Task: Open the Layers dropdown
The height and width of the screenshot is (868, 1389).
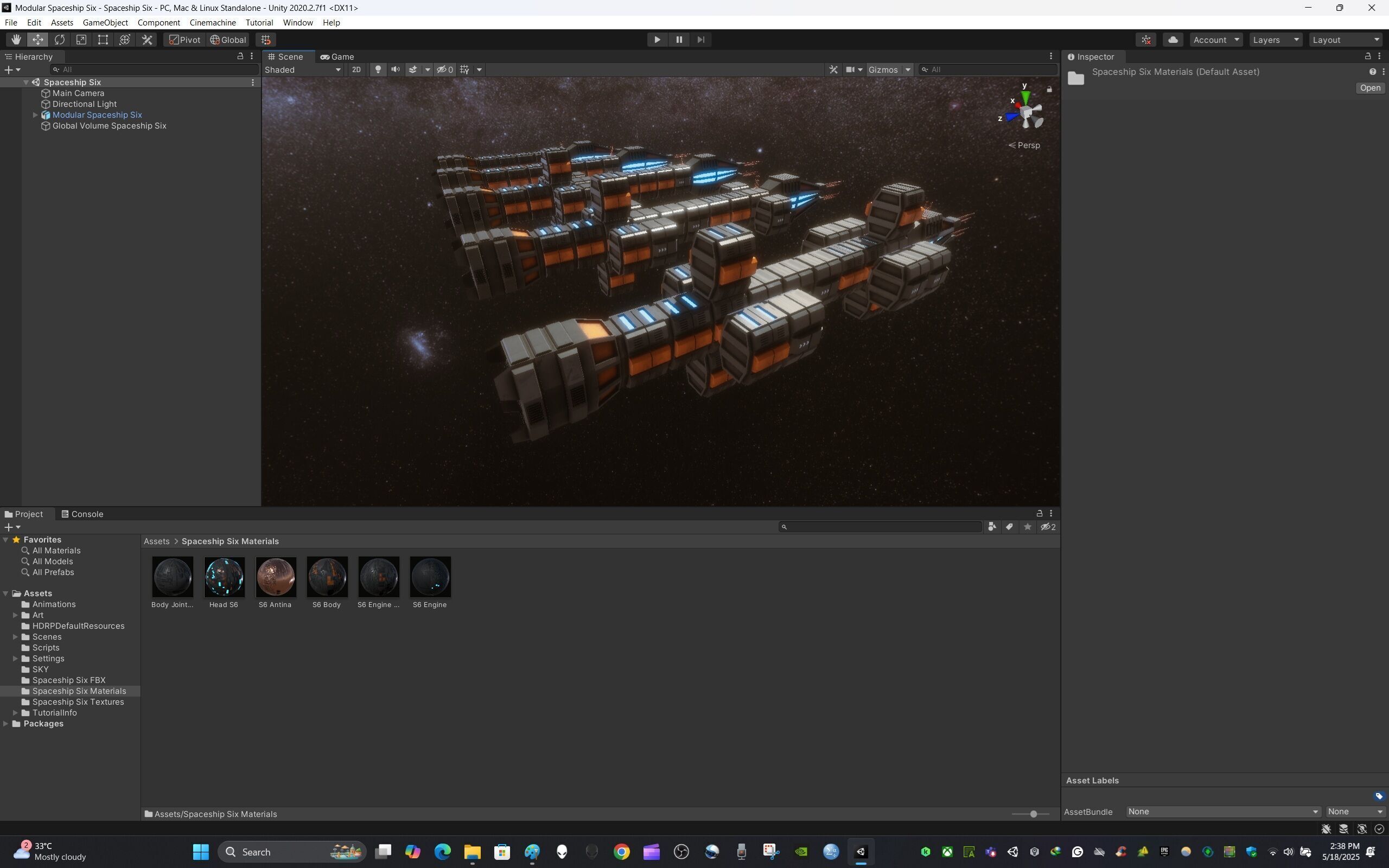Action: tap(1276, 40)
